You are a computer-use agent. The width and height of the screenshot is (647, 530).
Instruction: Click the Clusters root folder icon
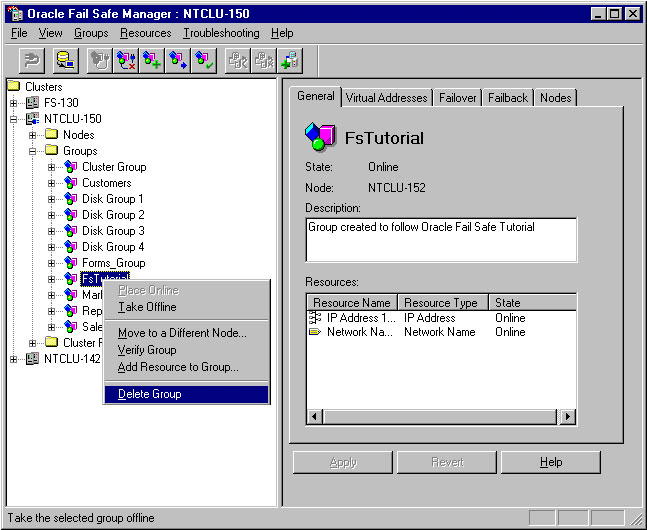(14, 86)
